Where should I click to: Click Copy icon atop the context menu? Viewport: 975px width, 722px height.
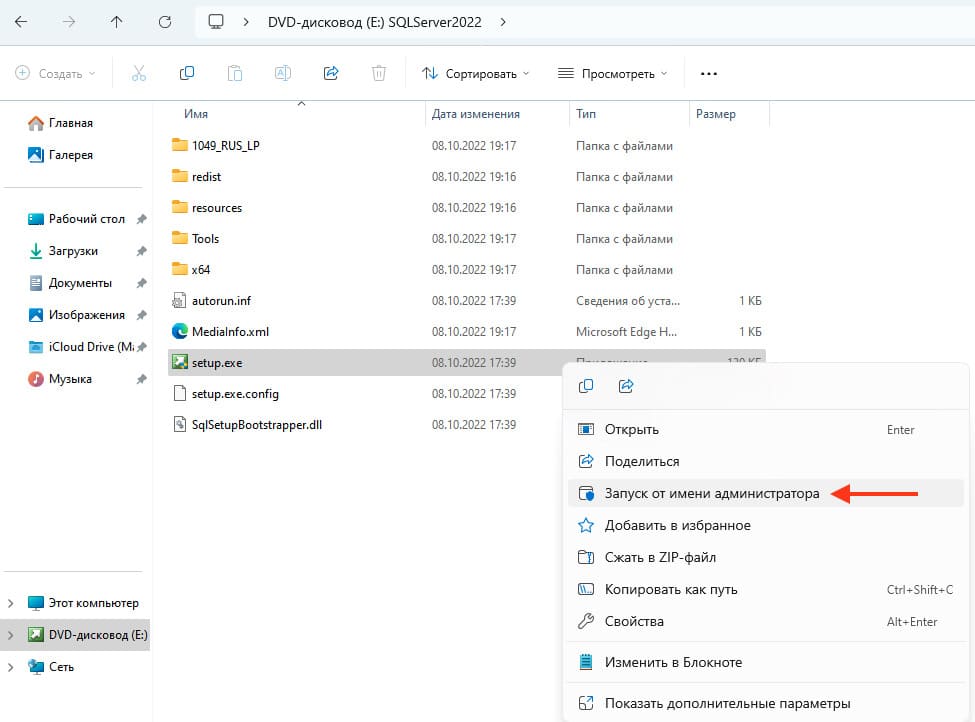586,386
